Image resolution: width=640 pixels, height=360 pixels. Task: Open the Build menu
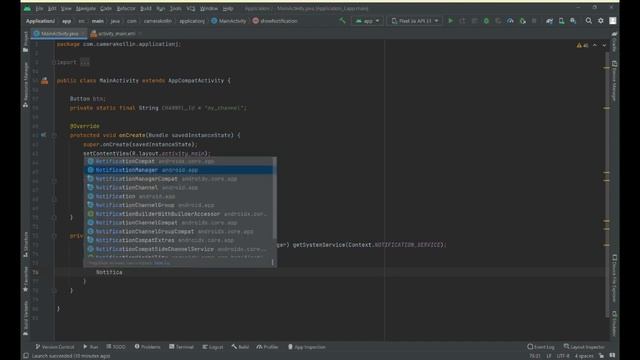pyautogui.click(x=146, y=8)
